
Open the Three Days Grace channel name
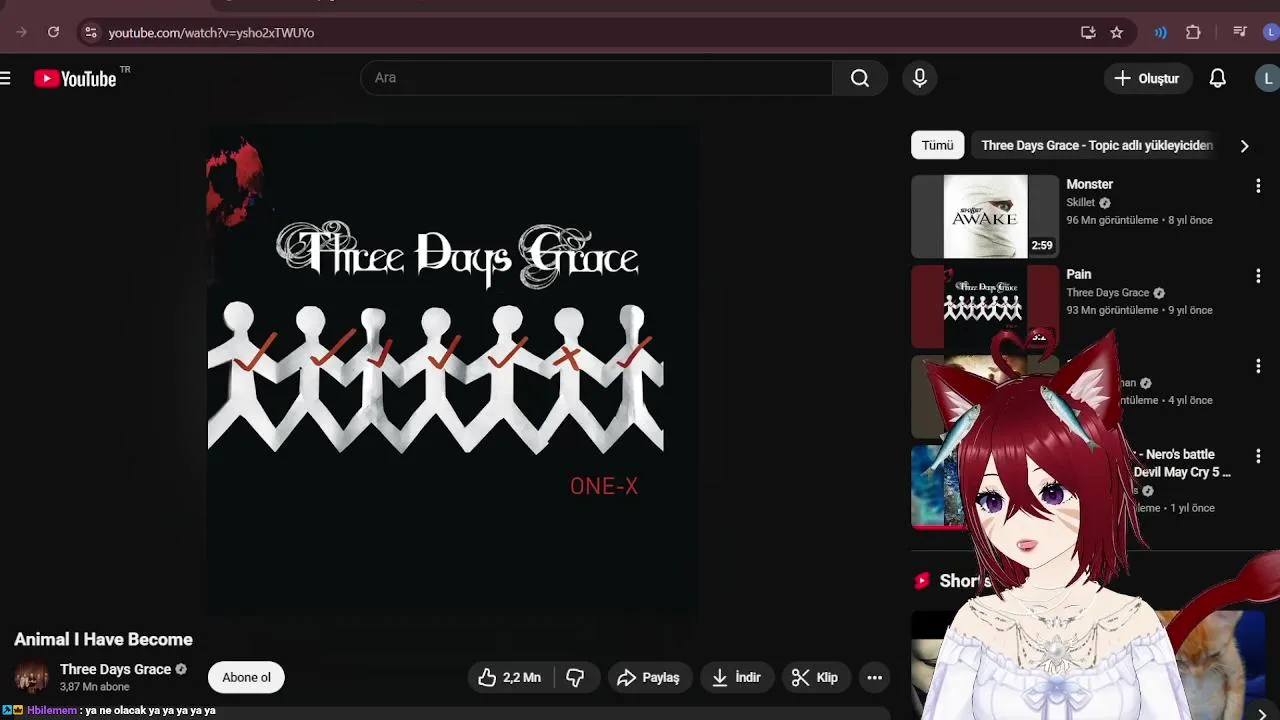click(x=115, y=669)
